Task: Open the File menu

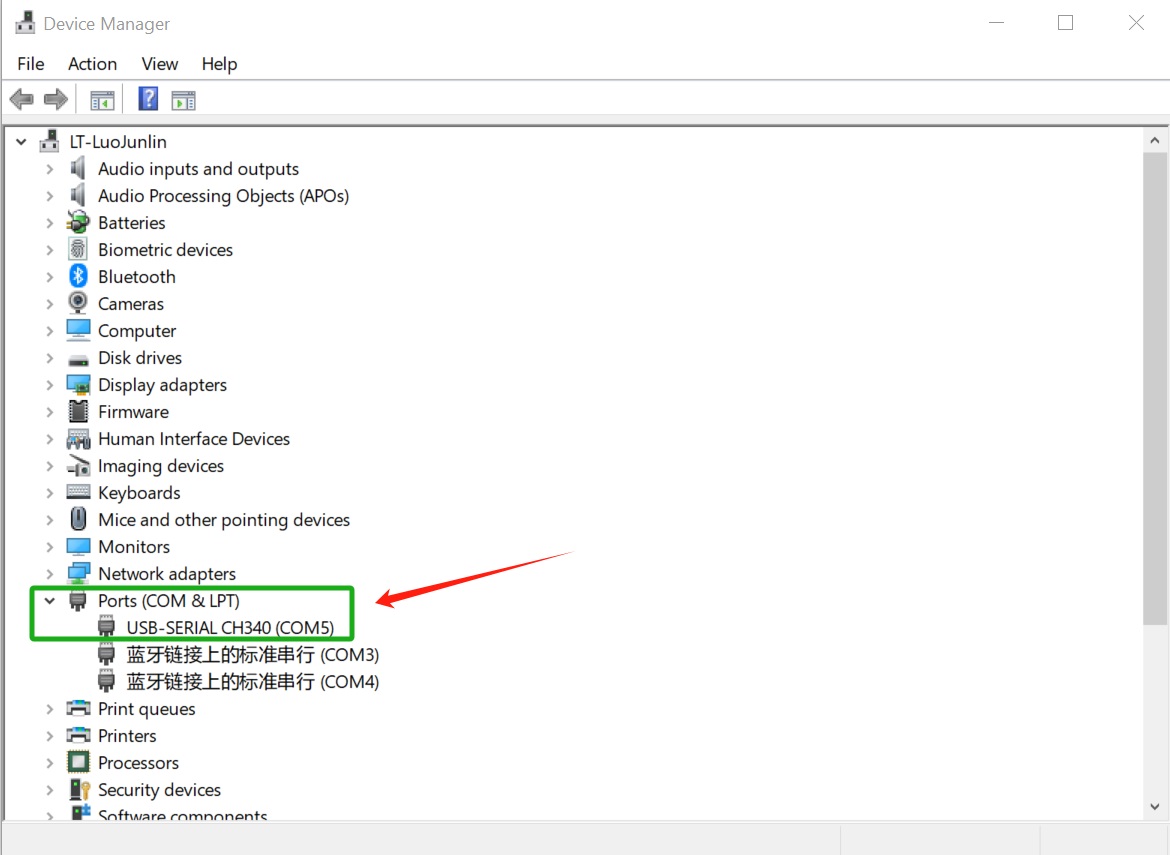Action: coord(30,64)
